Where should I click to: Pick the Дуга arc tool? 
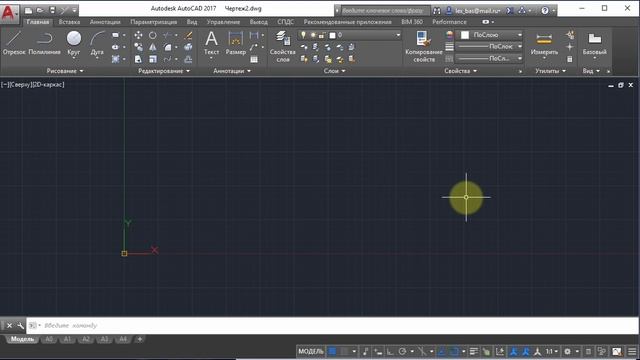click(97, 43)
